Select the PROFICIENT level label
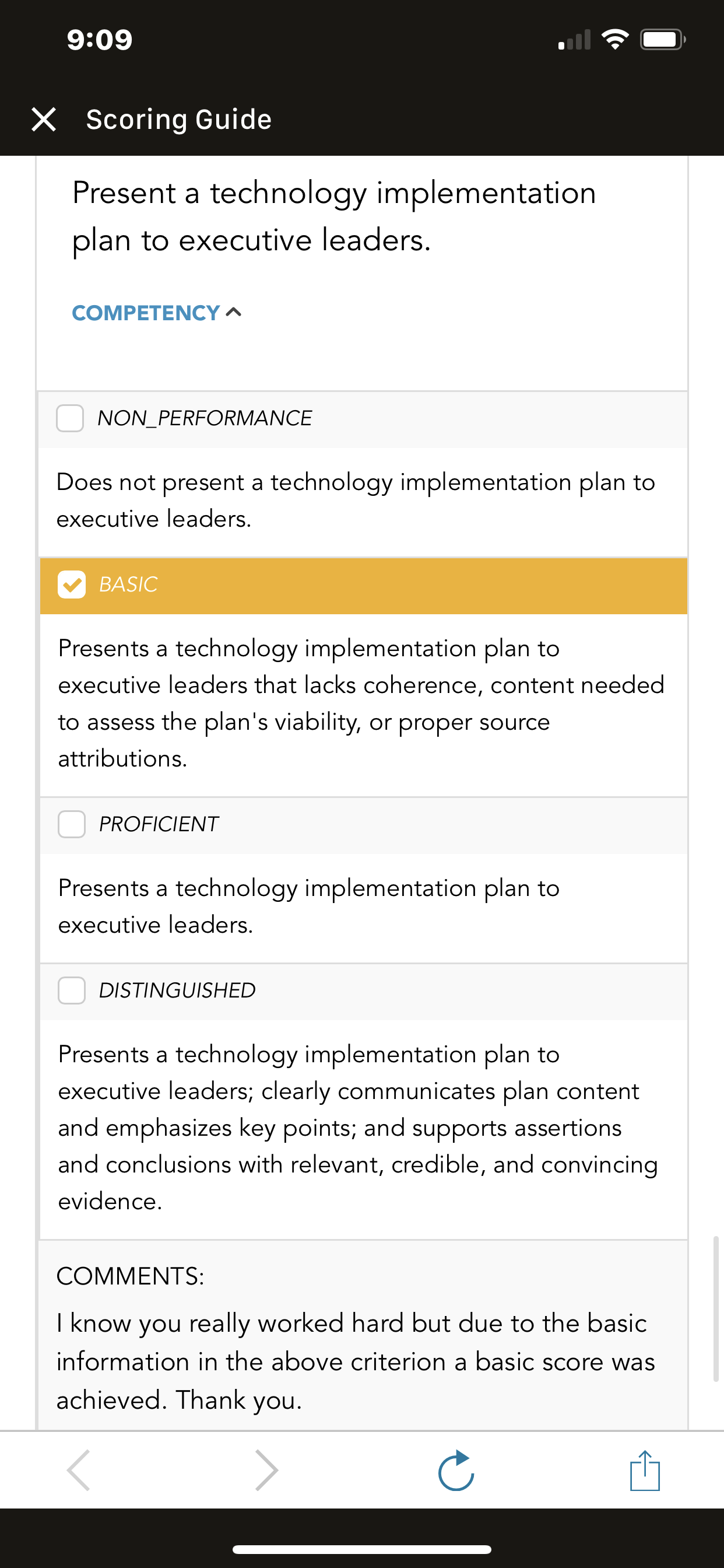Viewport: 724px width, 1568px height. (x=158, y=824)
